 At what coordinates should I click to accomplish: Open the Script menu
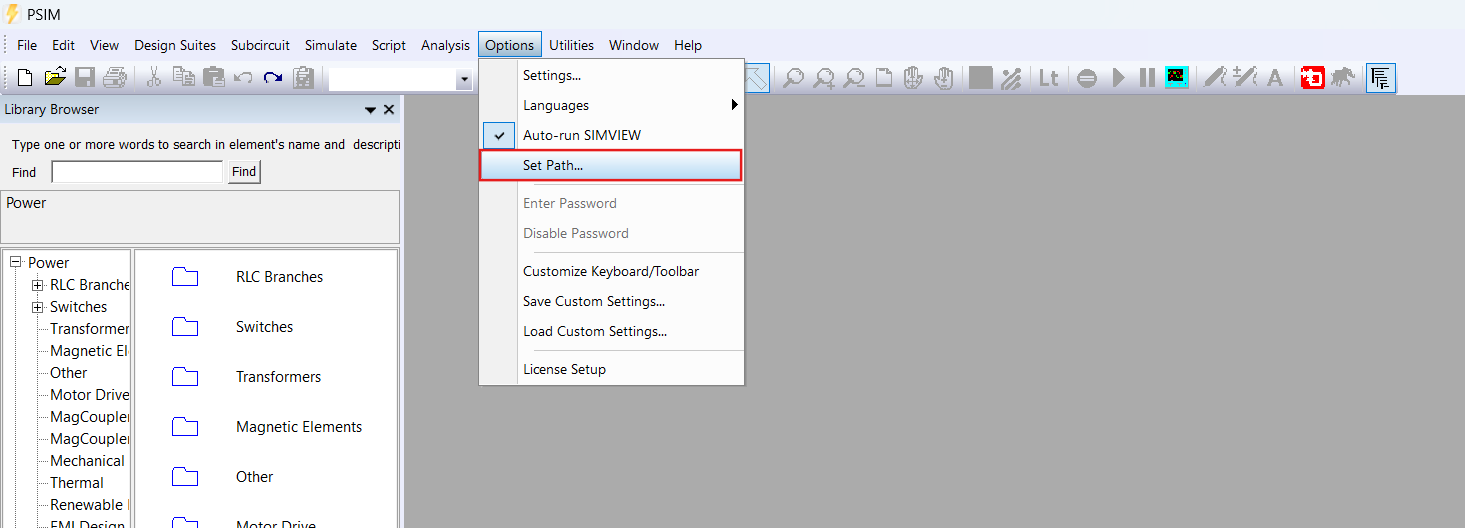point(389,45)
